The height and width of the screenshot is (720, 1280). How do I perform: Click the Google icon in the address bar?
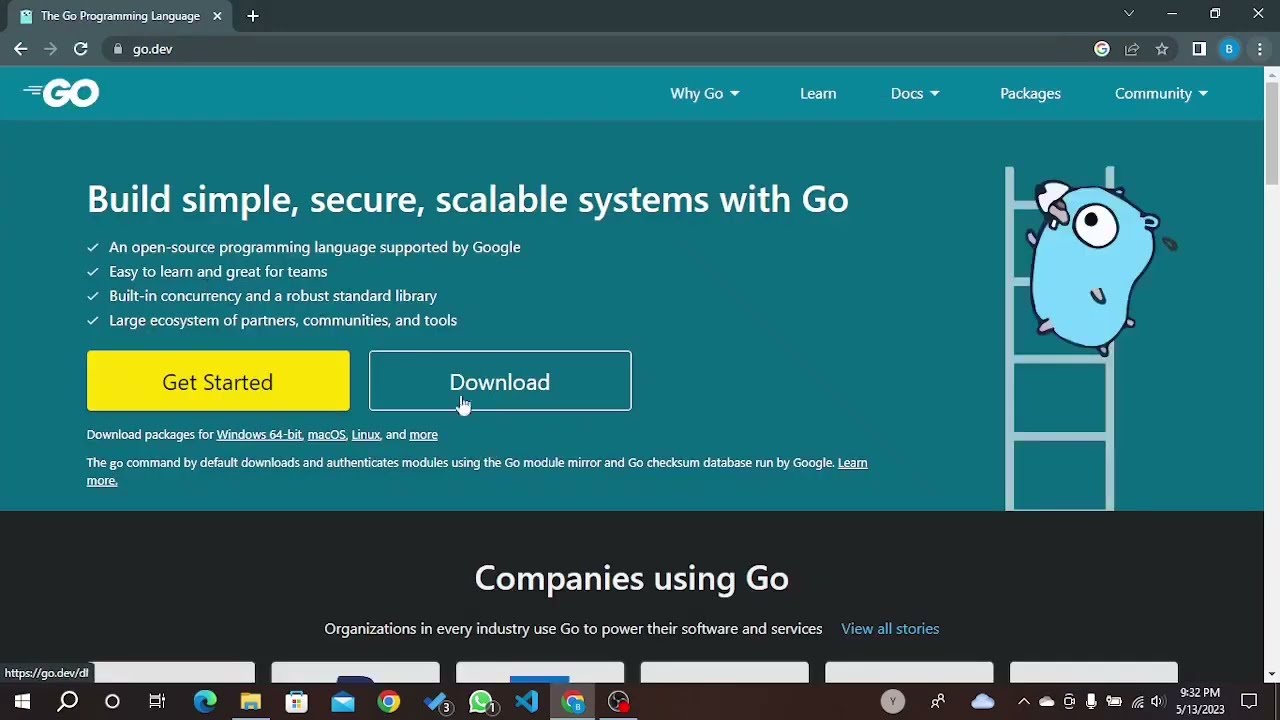[x=1102, y=49]
